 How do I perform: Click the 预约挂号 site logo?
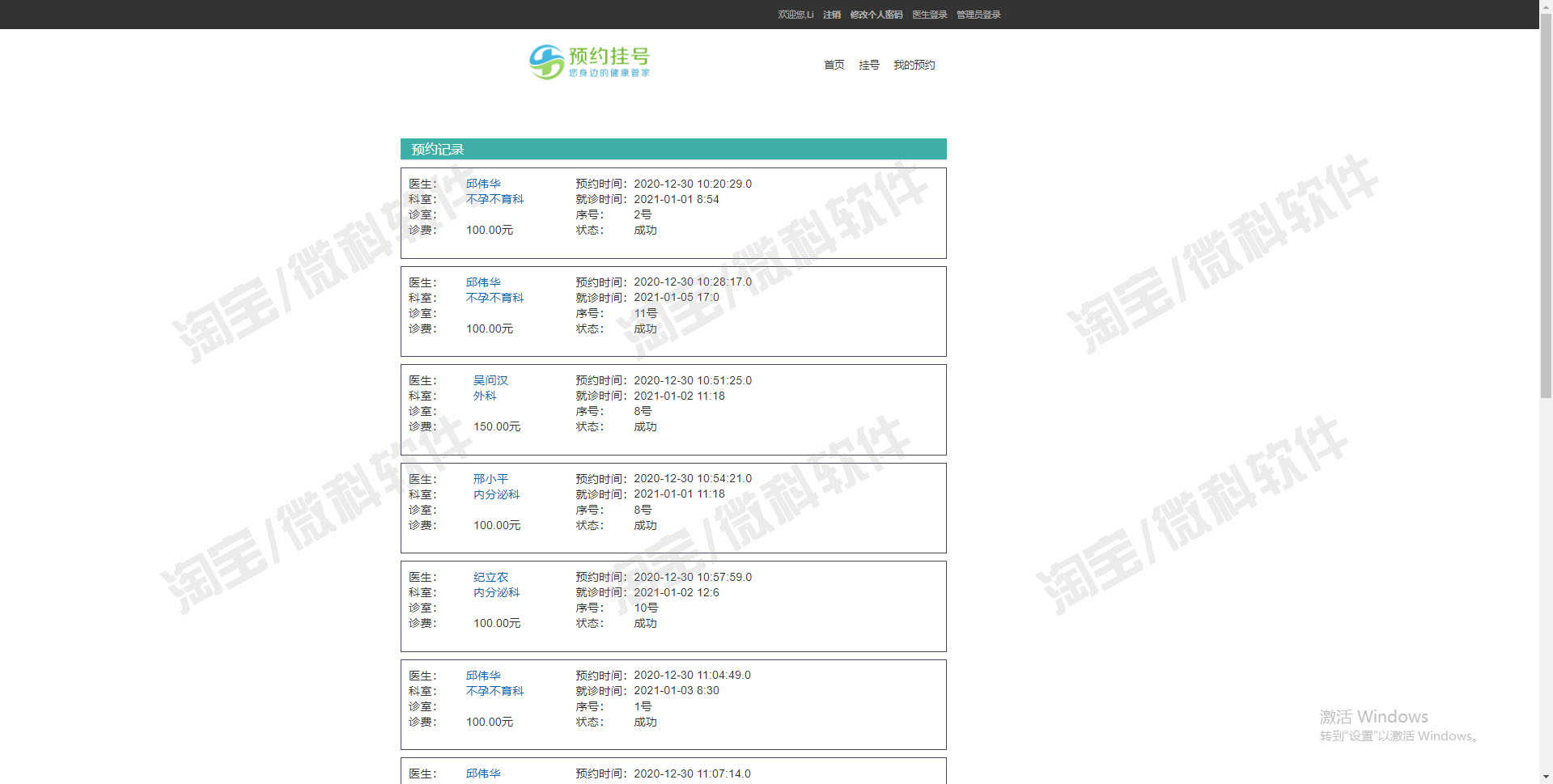point(589,61)
